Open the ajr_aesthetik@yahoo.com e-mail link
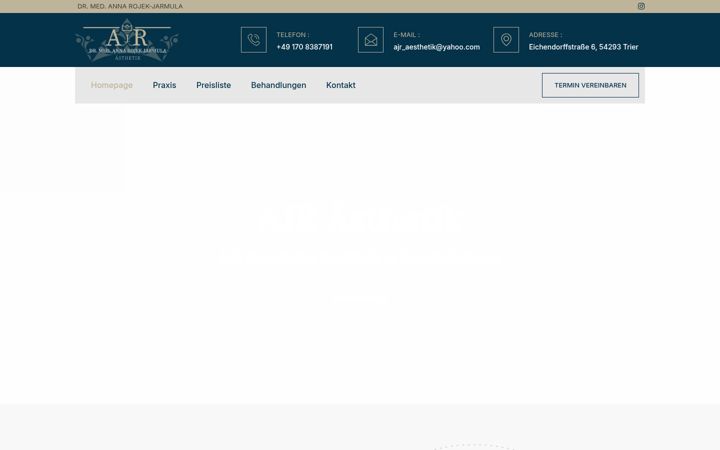This screenshot has height=450, width=720. (x=437, y=47)
